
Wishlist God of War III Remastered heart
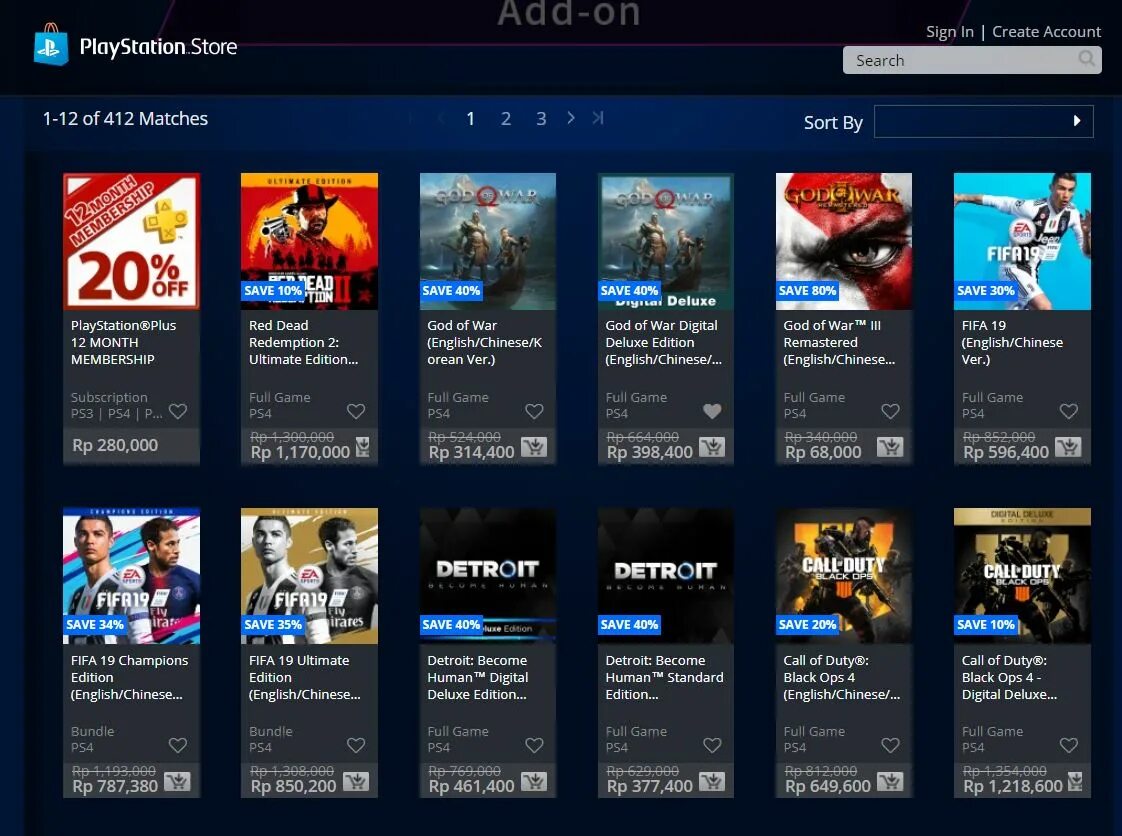[890, 411]
